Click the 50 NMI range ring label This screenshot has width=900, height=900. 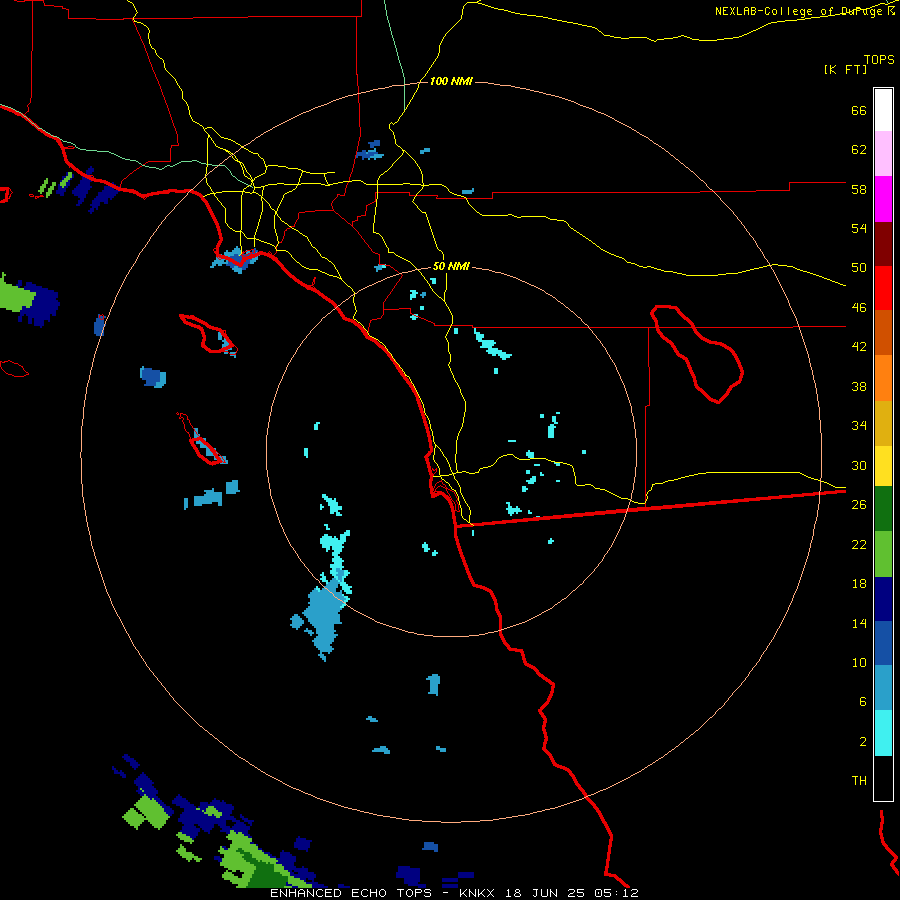point(451,266)
